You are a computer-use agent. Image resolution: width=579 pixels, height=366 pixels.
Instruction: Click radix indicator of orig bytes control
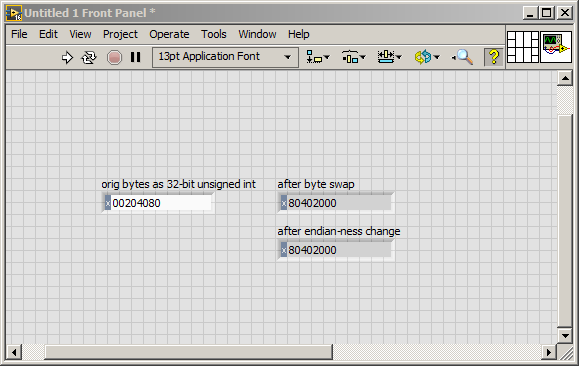click(x=107, y=203)
